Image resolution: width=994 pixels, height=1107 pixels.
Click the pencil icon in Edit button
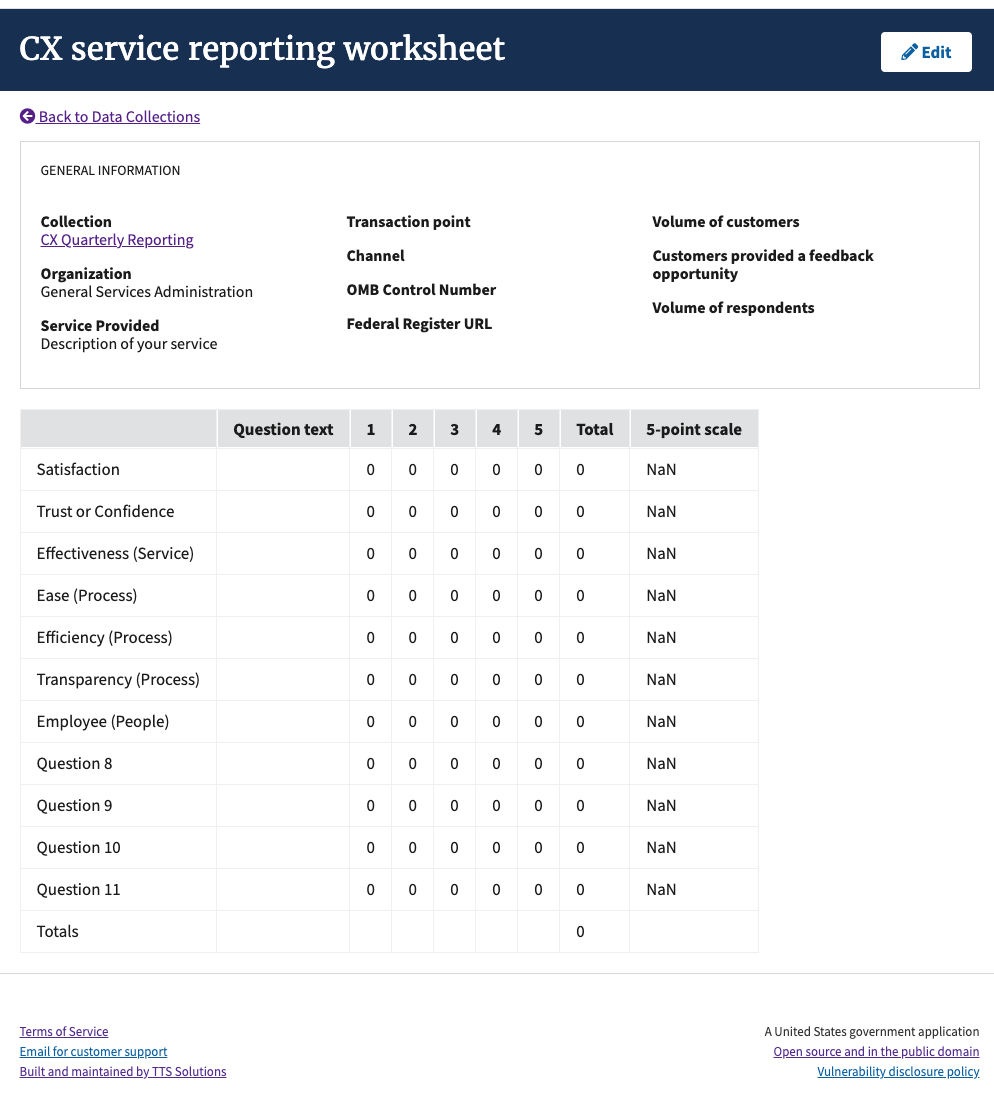pos(909,52)
